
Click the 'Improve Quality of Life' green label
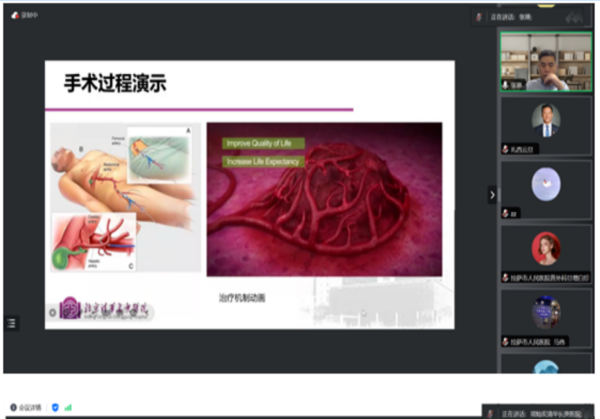[x=262, y=143]
